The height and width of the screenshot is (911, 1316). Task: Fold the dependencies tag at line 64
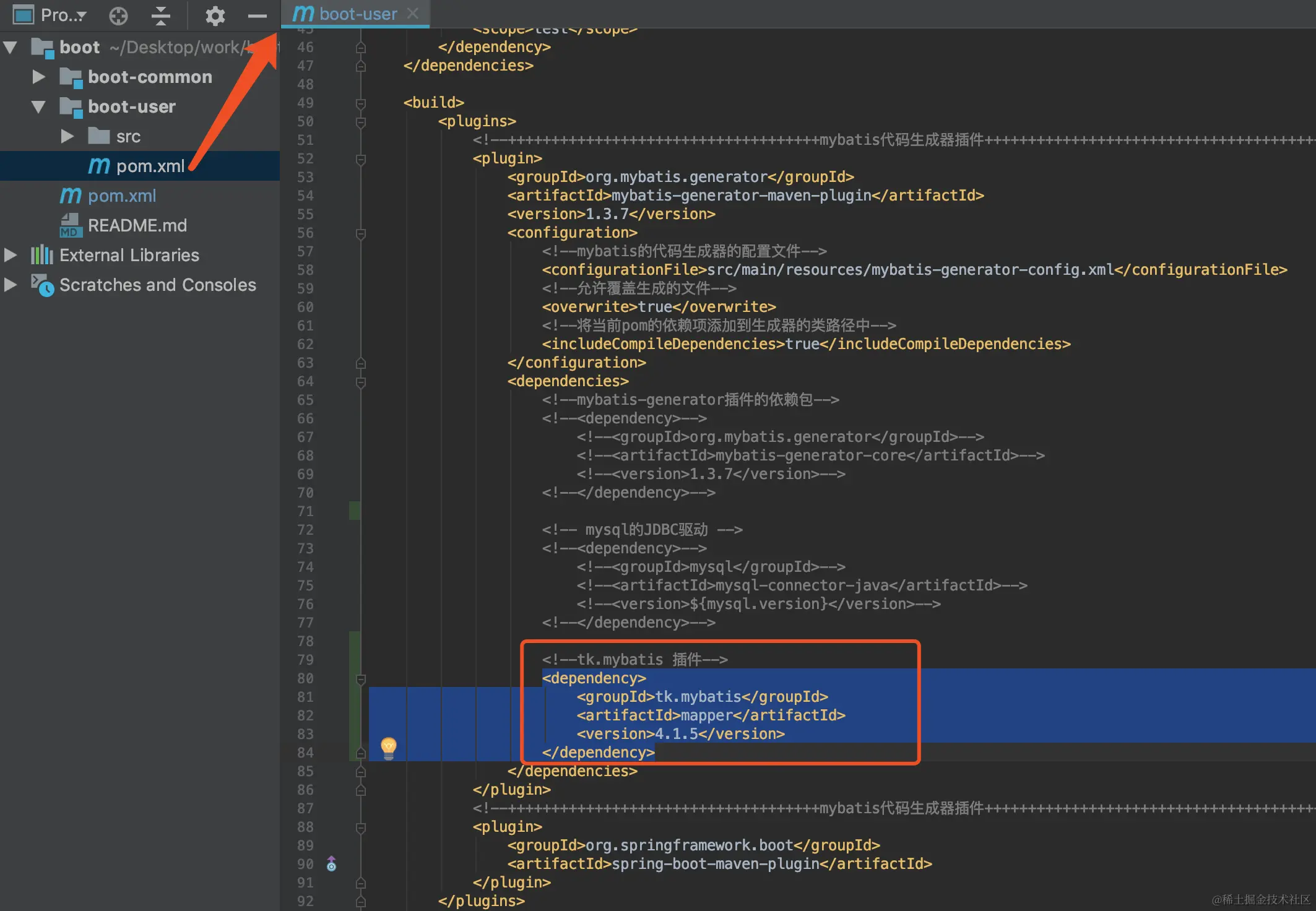(x=361, y=382)
